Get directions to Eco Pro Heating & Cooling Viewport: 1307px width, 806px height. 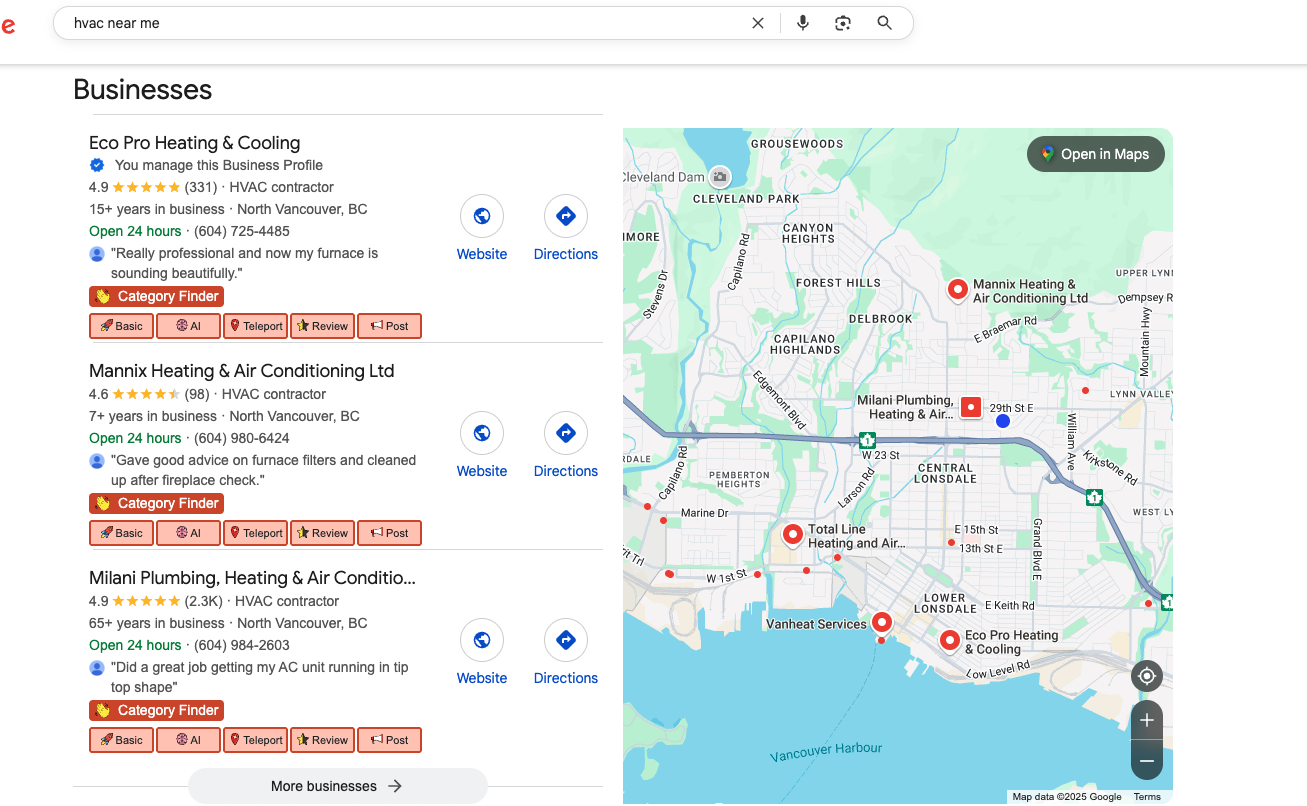point(565,216)
